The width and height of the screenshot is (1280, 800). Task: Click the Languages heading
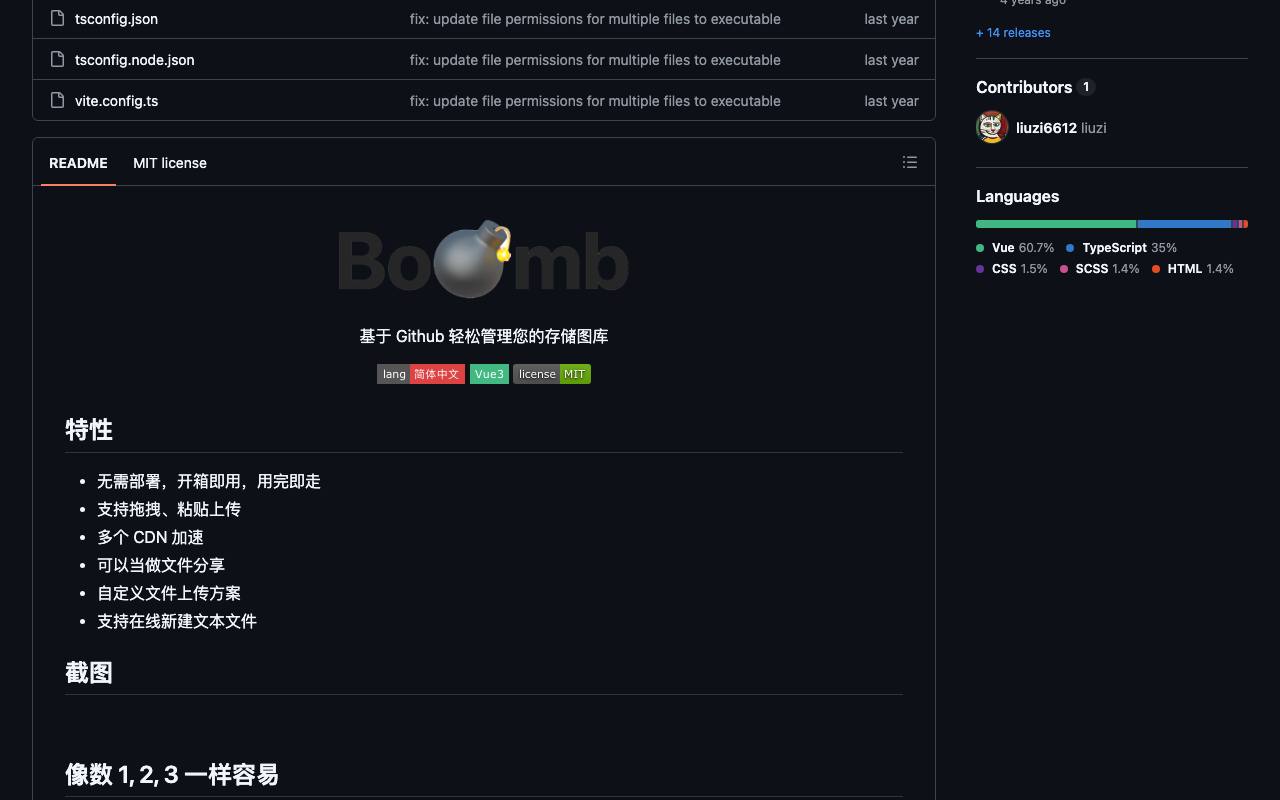[x=1017, y=196]
